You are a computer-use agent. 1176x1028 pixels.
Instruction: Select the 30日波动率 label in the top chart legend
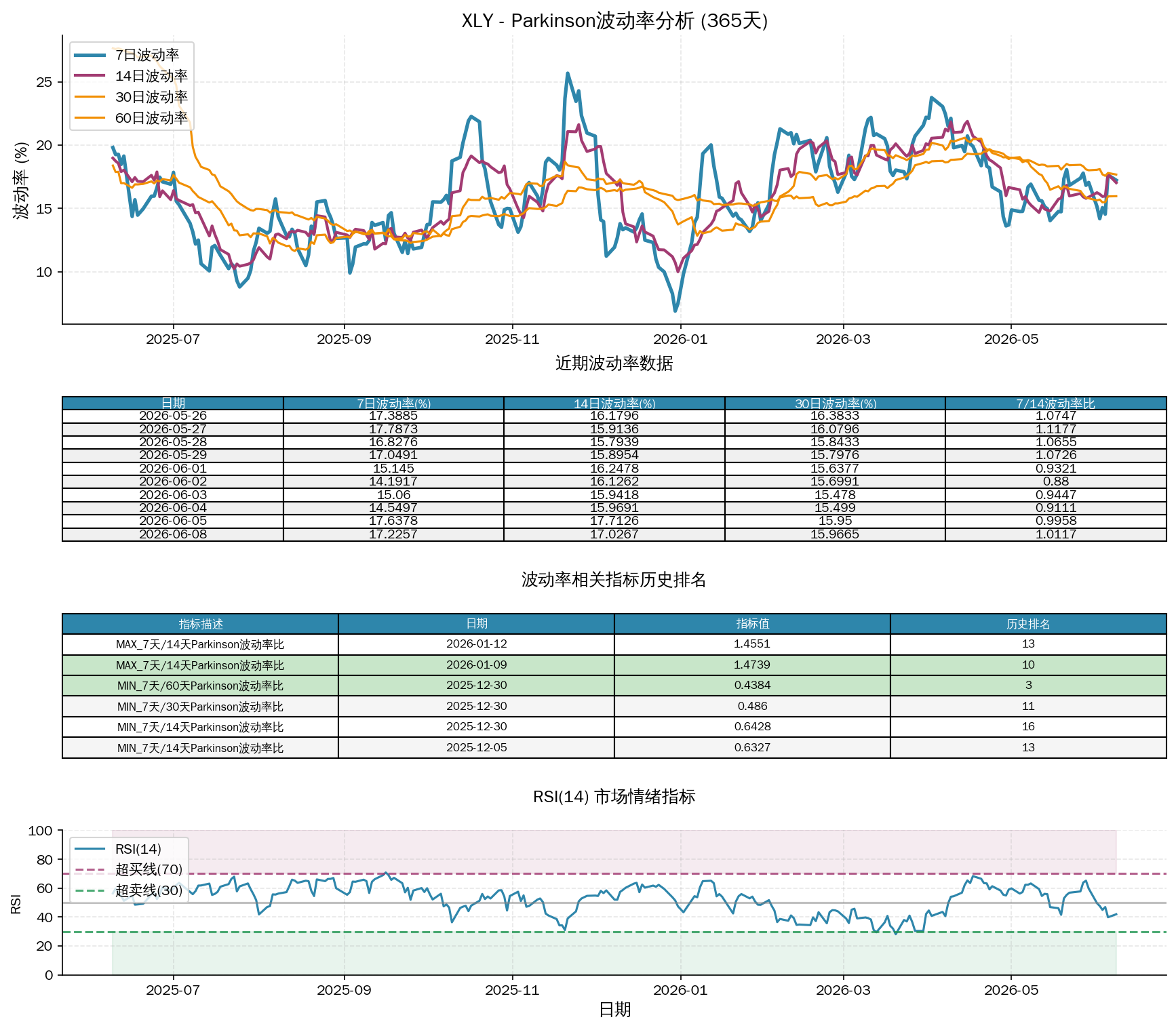(151, 97)
